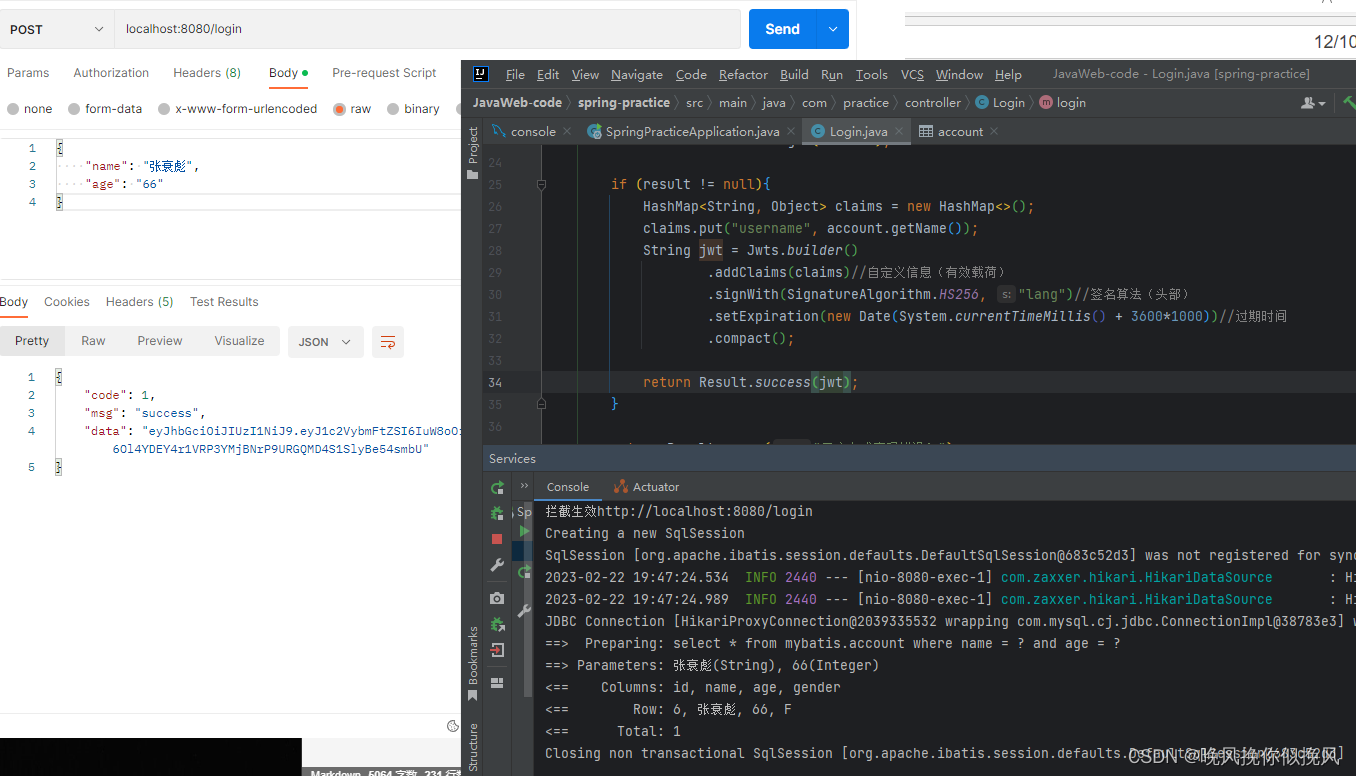Screen dimensions: 1356x776
Task: Click the Exit icon with red arrow
Action: [497, 650]
